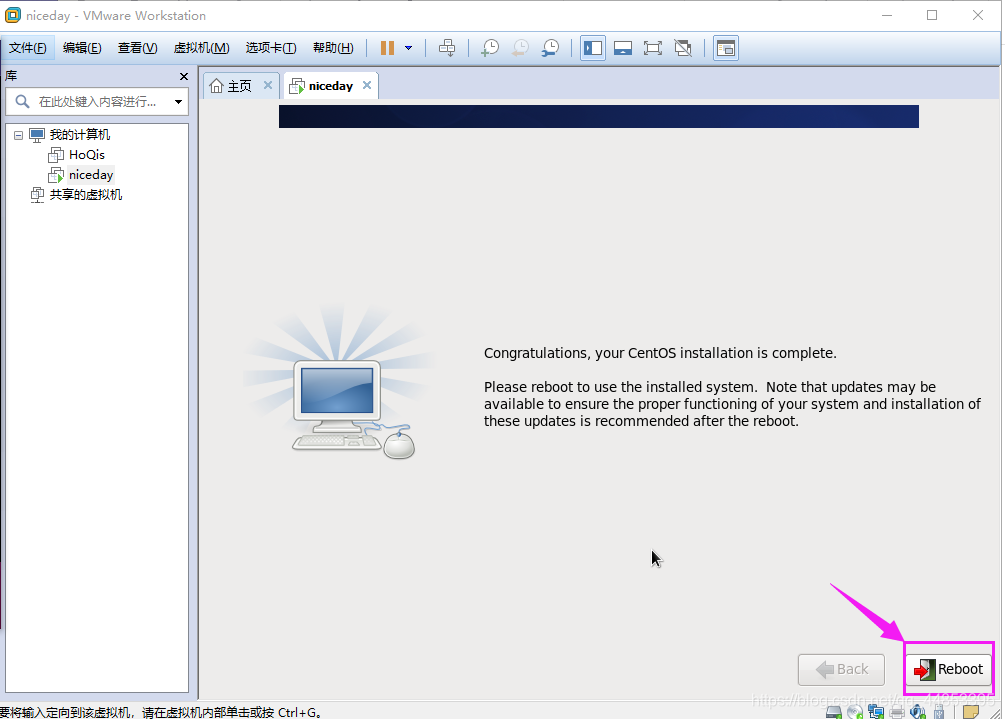Open the power options dropdown arrow
Image resolution: width=1005 pixels, height=719 pixels.
pos(408,48)
